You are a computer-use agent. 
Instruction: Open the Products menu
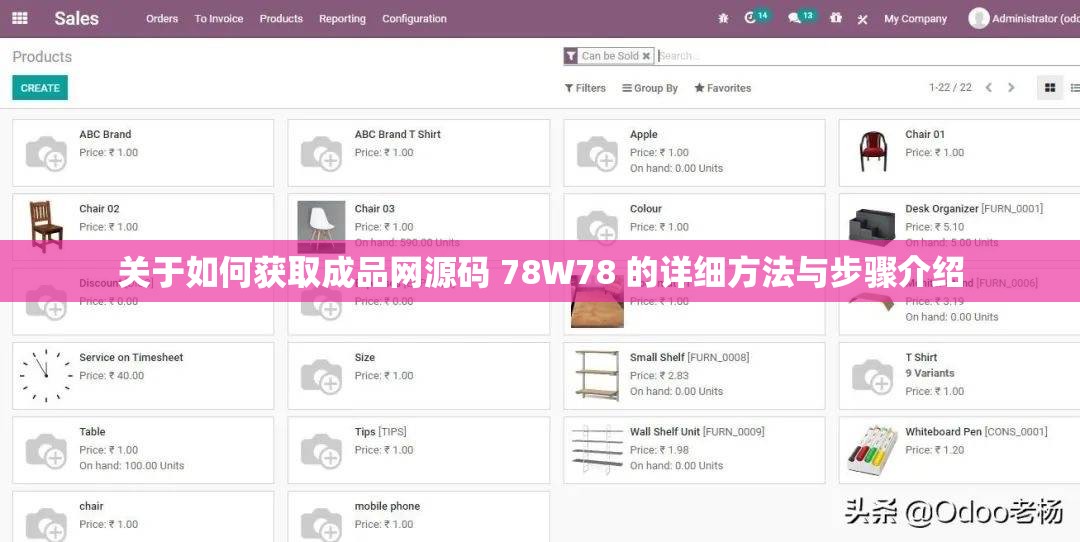(281, 19)
